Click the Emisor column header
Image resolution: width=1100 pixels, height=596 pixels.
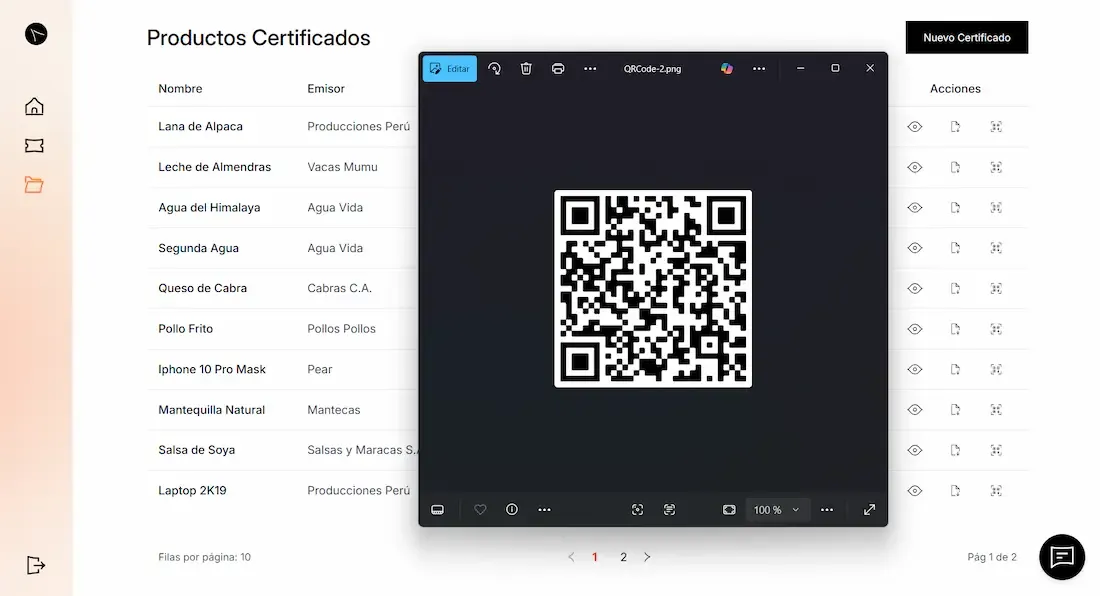(x=326, y=89)
